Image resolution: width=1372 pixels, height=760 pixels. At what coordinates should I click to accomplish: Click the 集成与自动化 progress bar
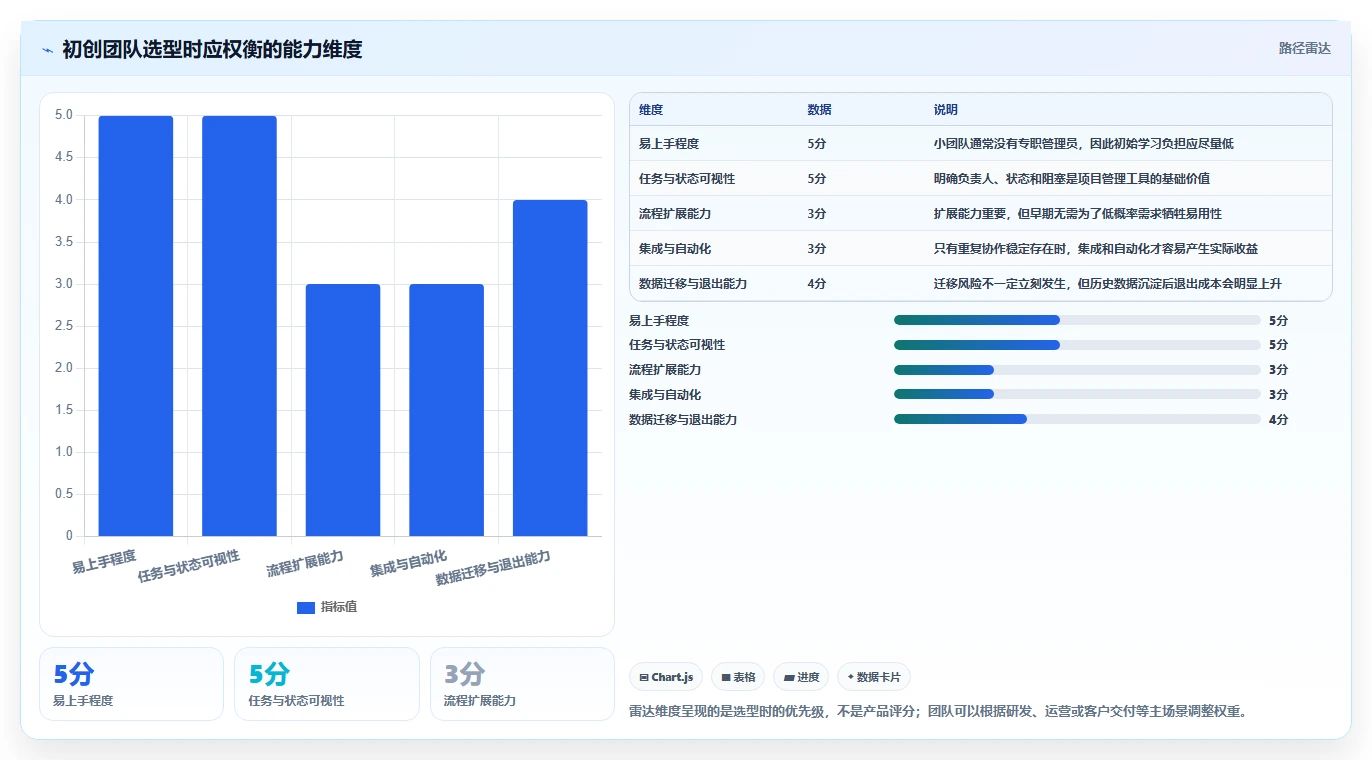pos(1077,395)
